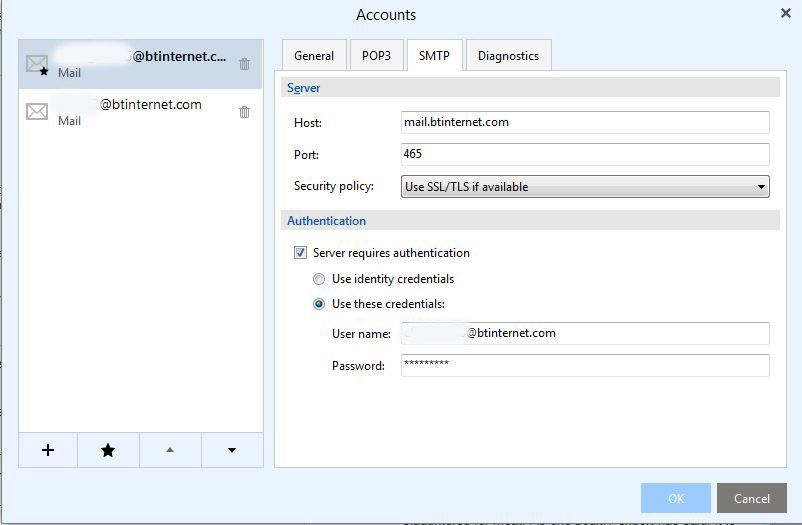Click the Cancel button
This screenshot has width=802, height=525.
(751, 498)
